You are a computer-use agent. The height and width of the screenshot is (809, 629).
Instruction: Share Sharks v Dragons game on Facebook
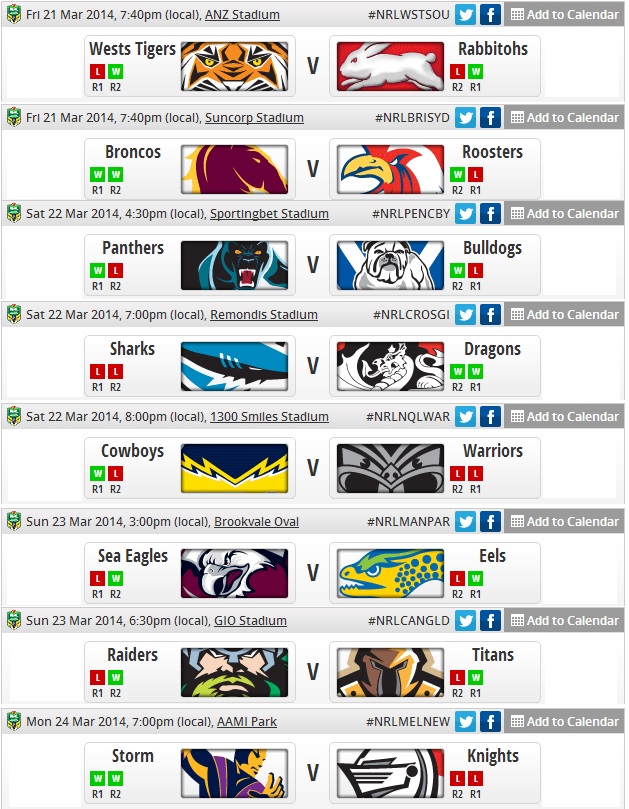tap(490, 315)
